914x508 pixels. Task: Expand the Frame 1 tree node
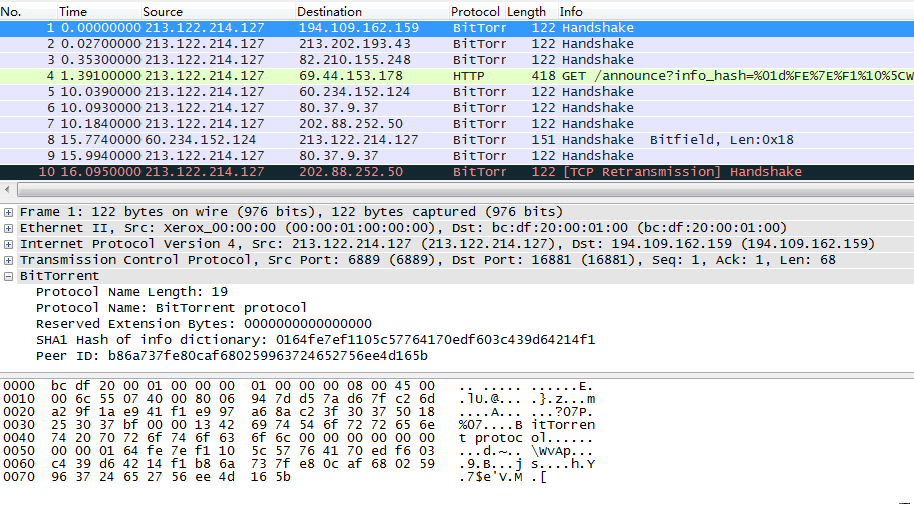pos(8,212)
